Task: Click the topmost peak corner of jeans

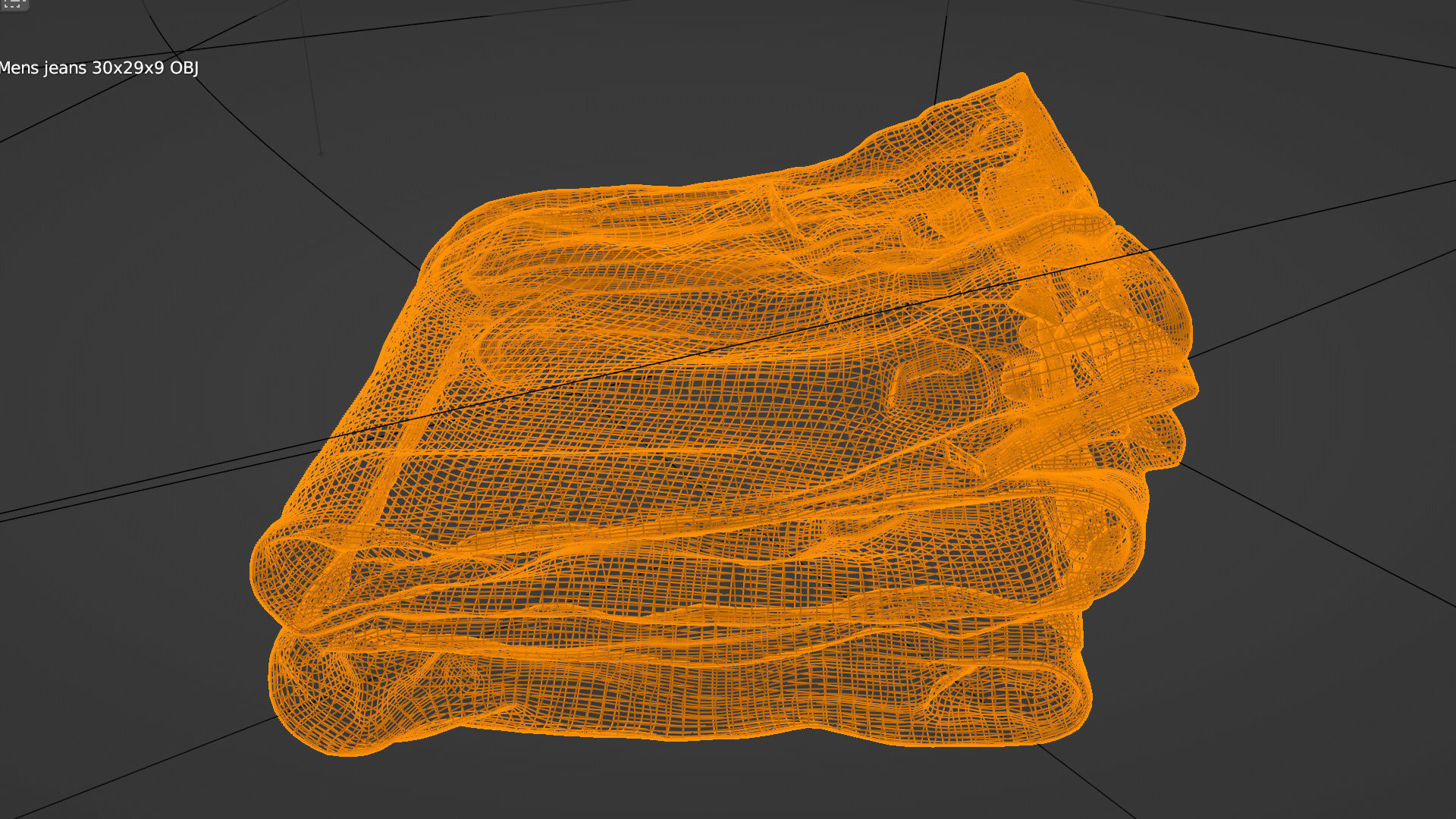Action: coord(1021,77)
